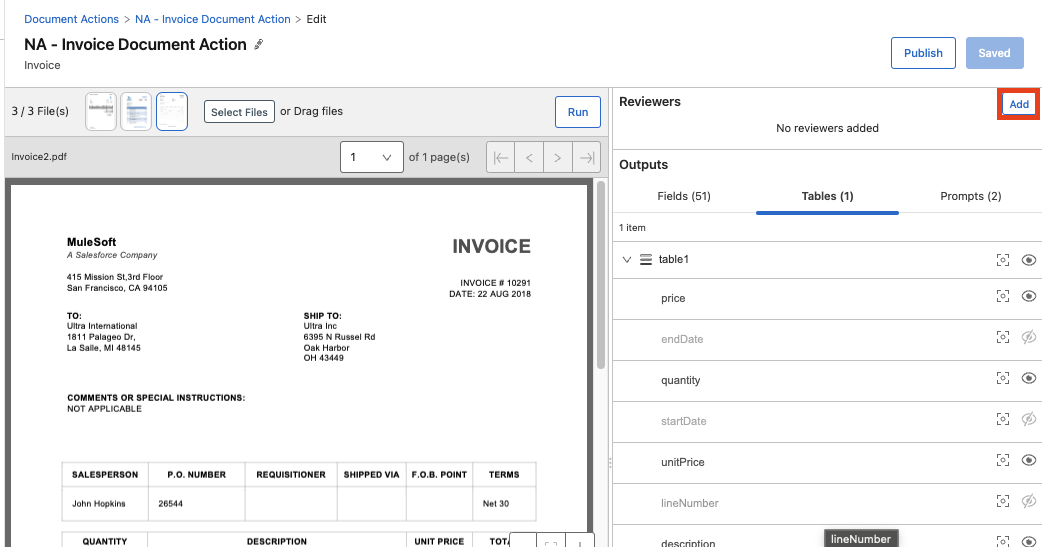Click the No reviewers added message
Viewport: 1042px width, 547px height.
click(x=827, y=128)
